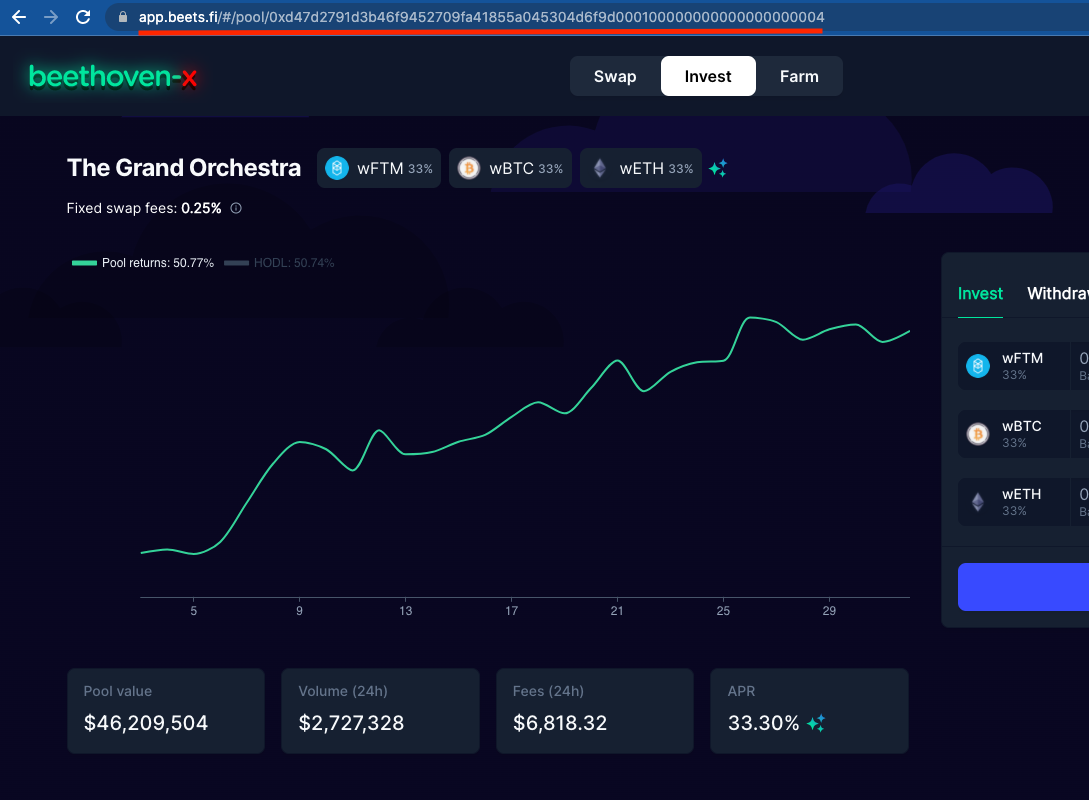Open the Invest tab in top navigation

coord(708,76)
